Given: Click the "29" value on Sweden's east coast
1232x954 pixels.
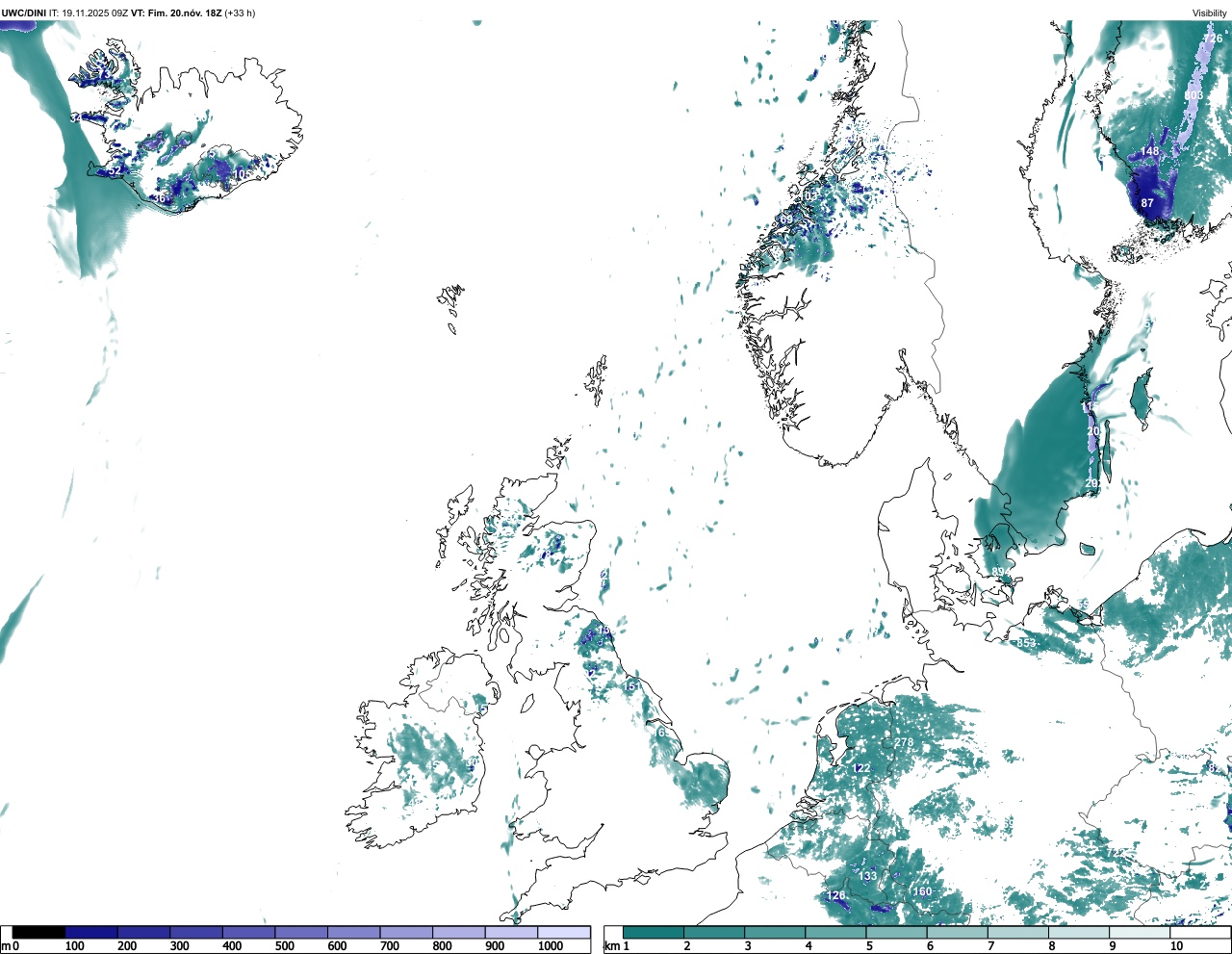Looking at the screenshot, I should (x=1091, y=483).
